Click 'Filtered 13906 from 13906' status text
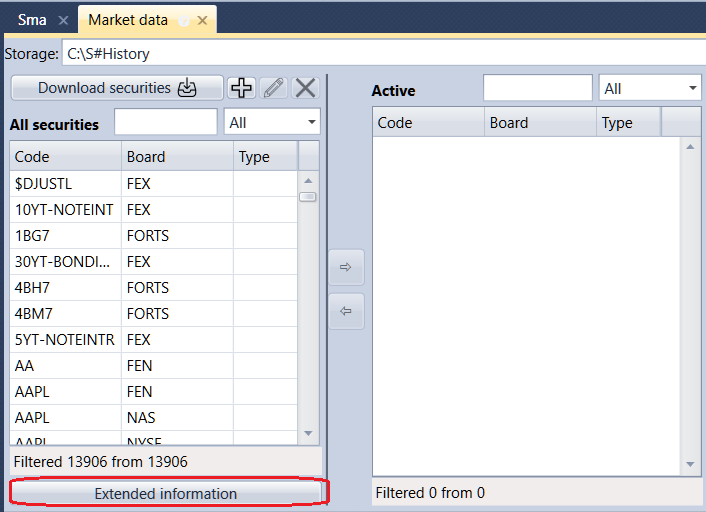 (x=100, y=462)
